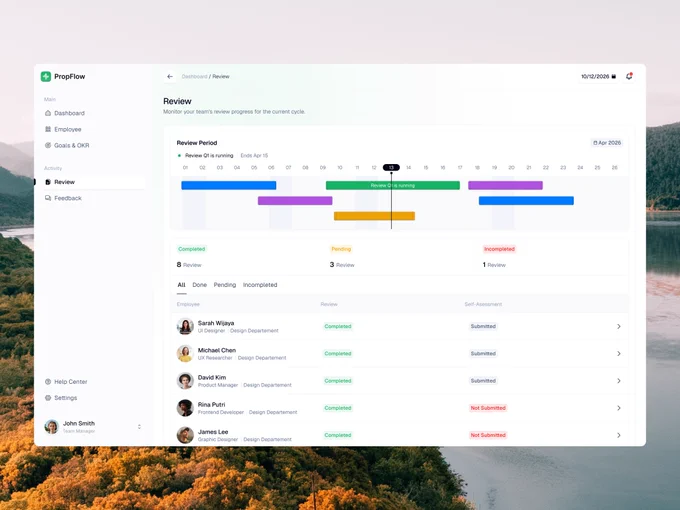
Task: Click the Pending summary badge
Action: [341, 249]
